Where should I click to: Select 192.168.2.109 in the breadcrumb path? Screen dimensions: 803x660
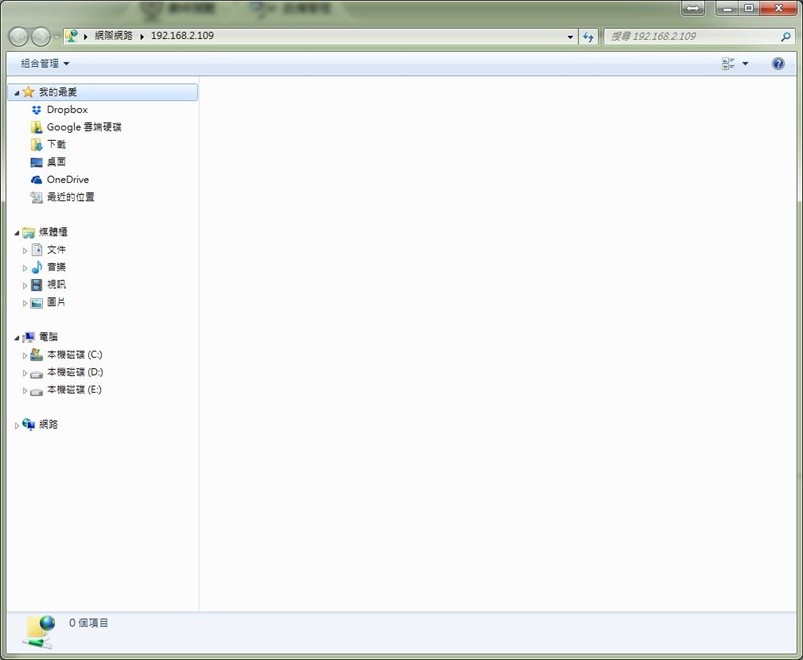click(x=182, y=36)
